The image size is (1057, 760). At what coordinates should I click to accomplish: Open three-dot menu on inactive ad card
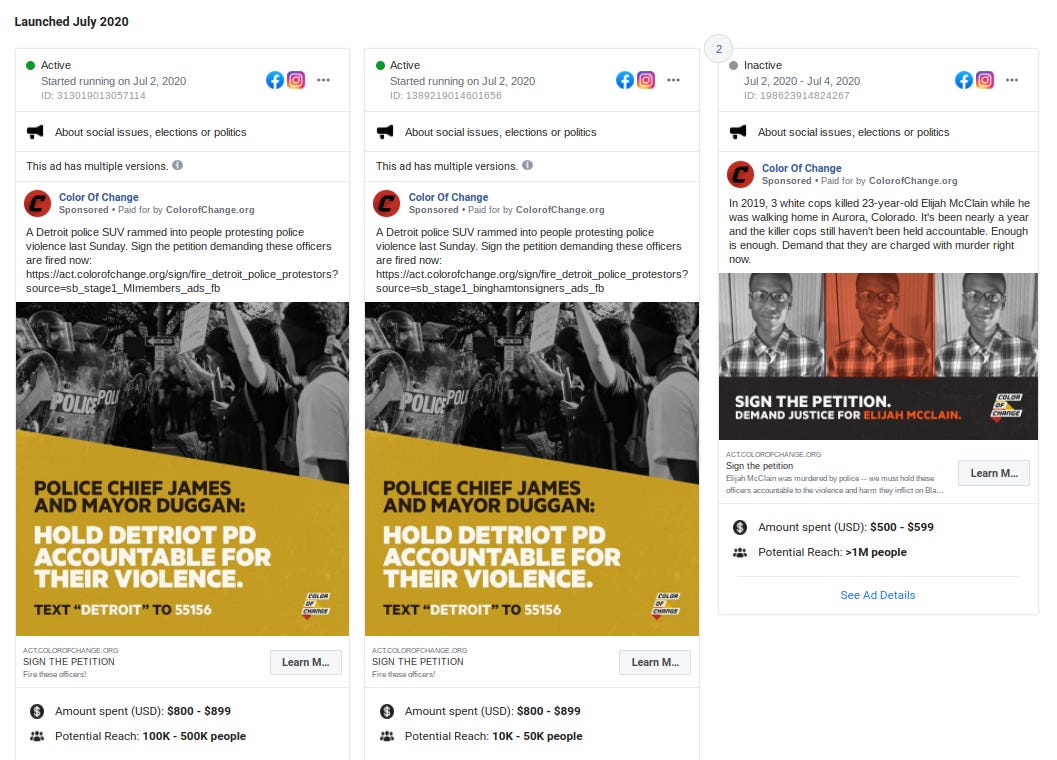[1012, 80]
